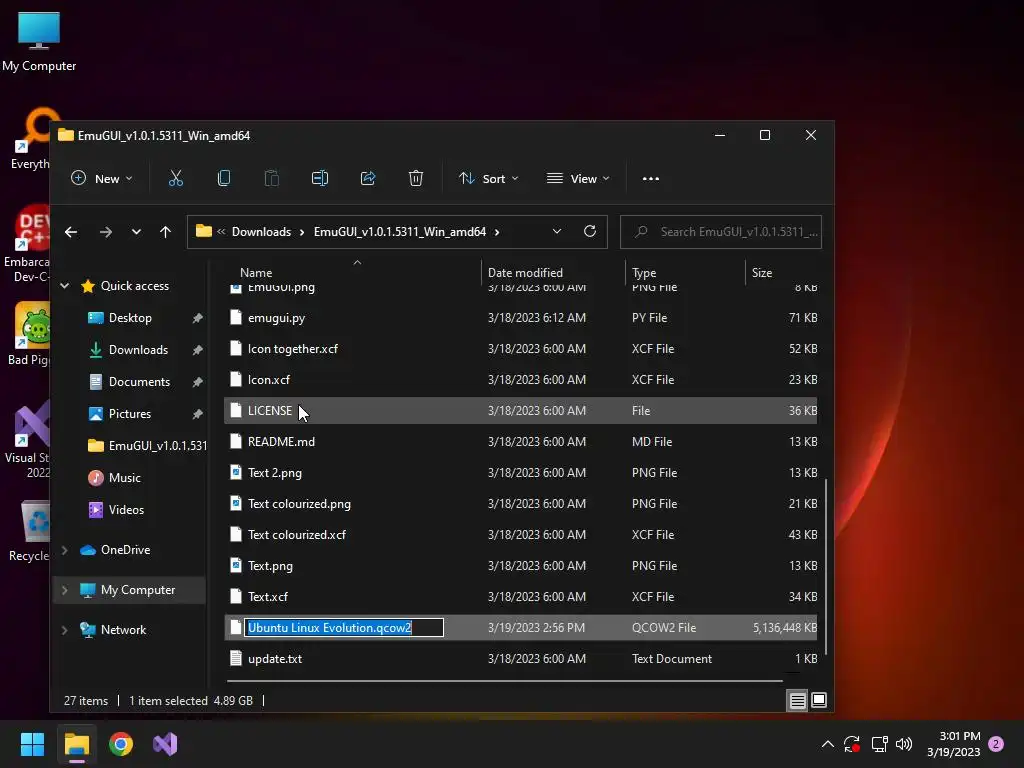The width and height of the screenshot is (1024, 768).
Task: Open the See more ellipsis menu
Action: point(650,178)
